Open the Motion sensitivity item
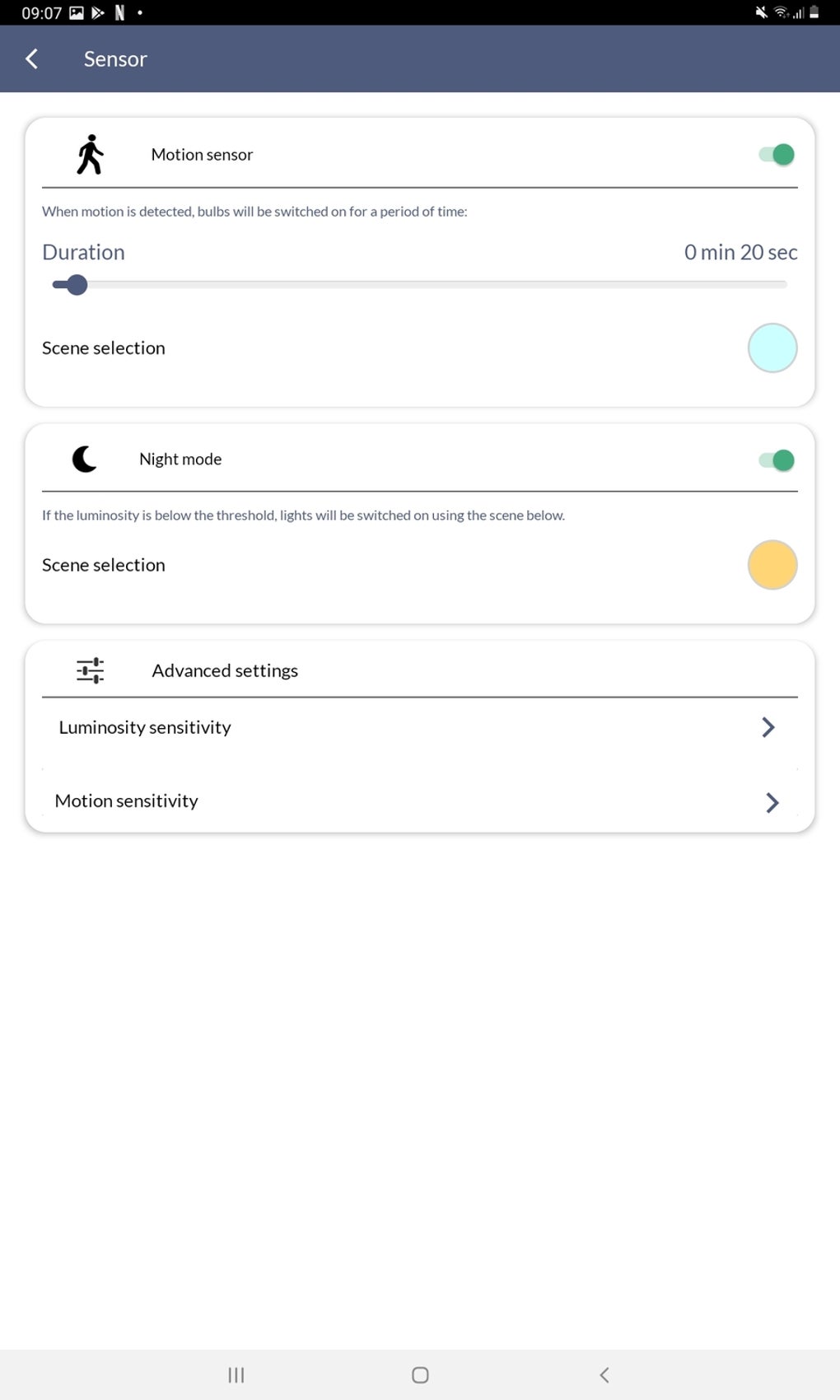The image size is (840, 1400). 127,801
